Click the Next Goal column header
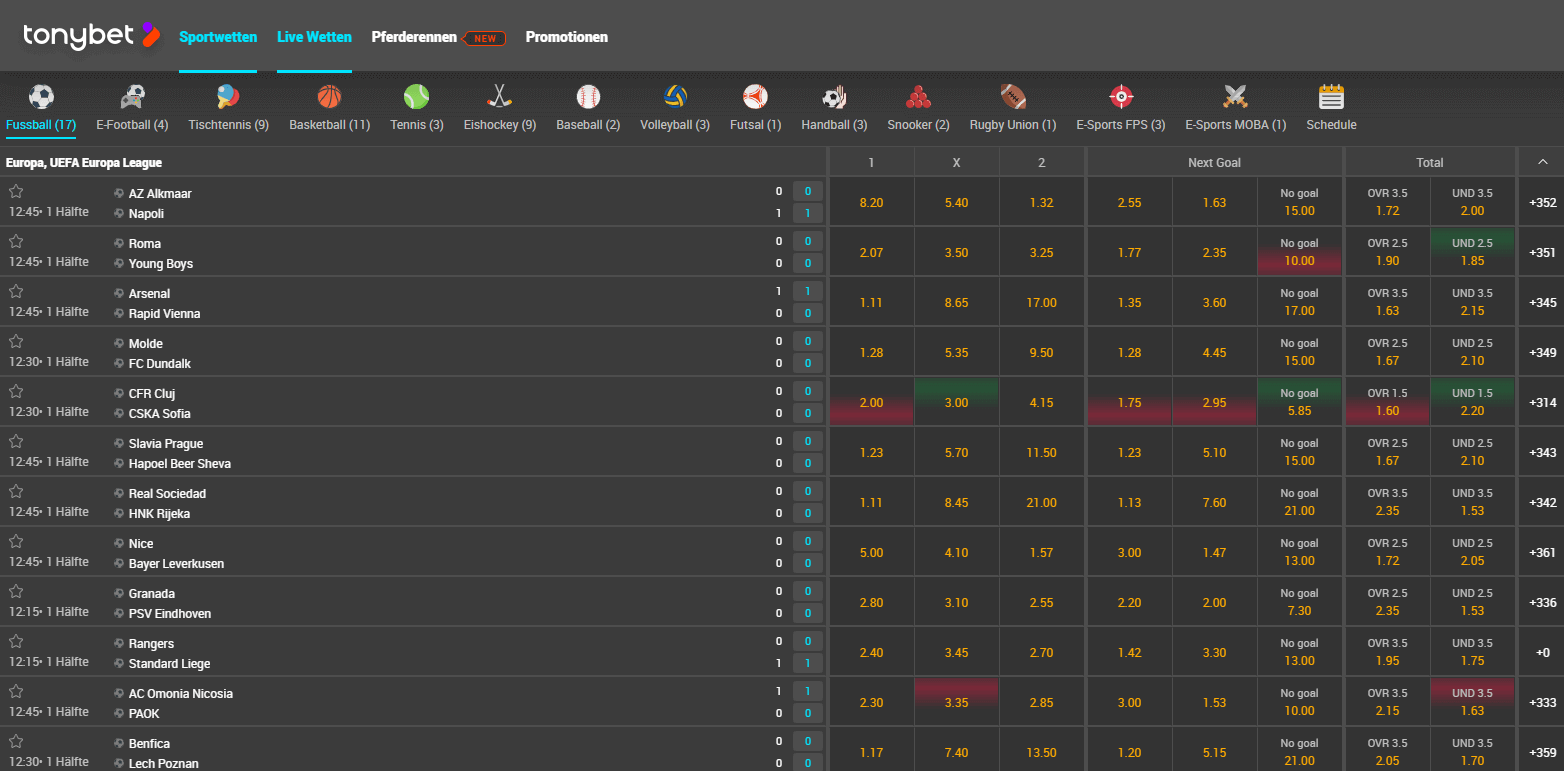The height and width of the screenshot is (771, 1564). click(1214, 162)
